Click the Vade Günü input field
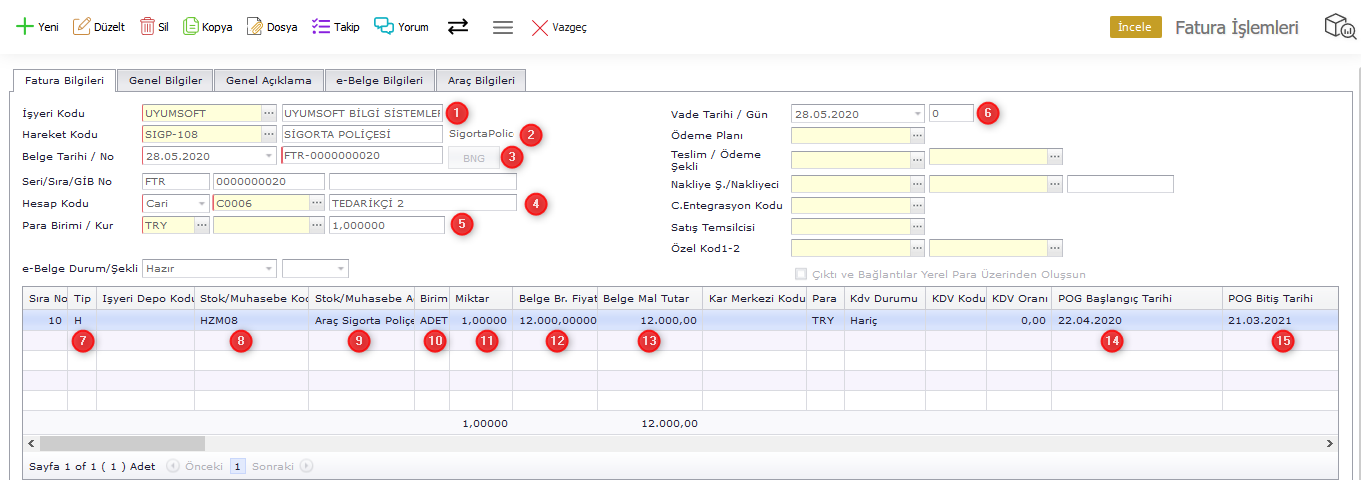This screenshot has width=1361, height=480. coord(950,114)
